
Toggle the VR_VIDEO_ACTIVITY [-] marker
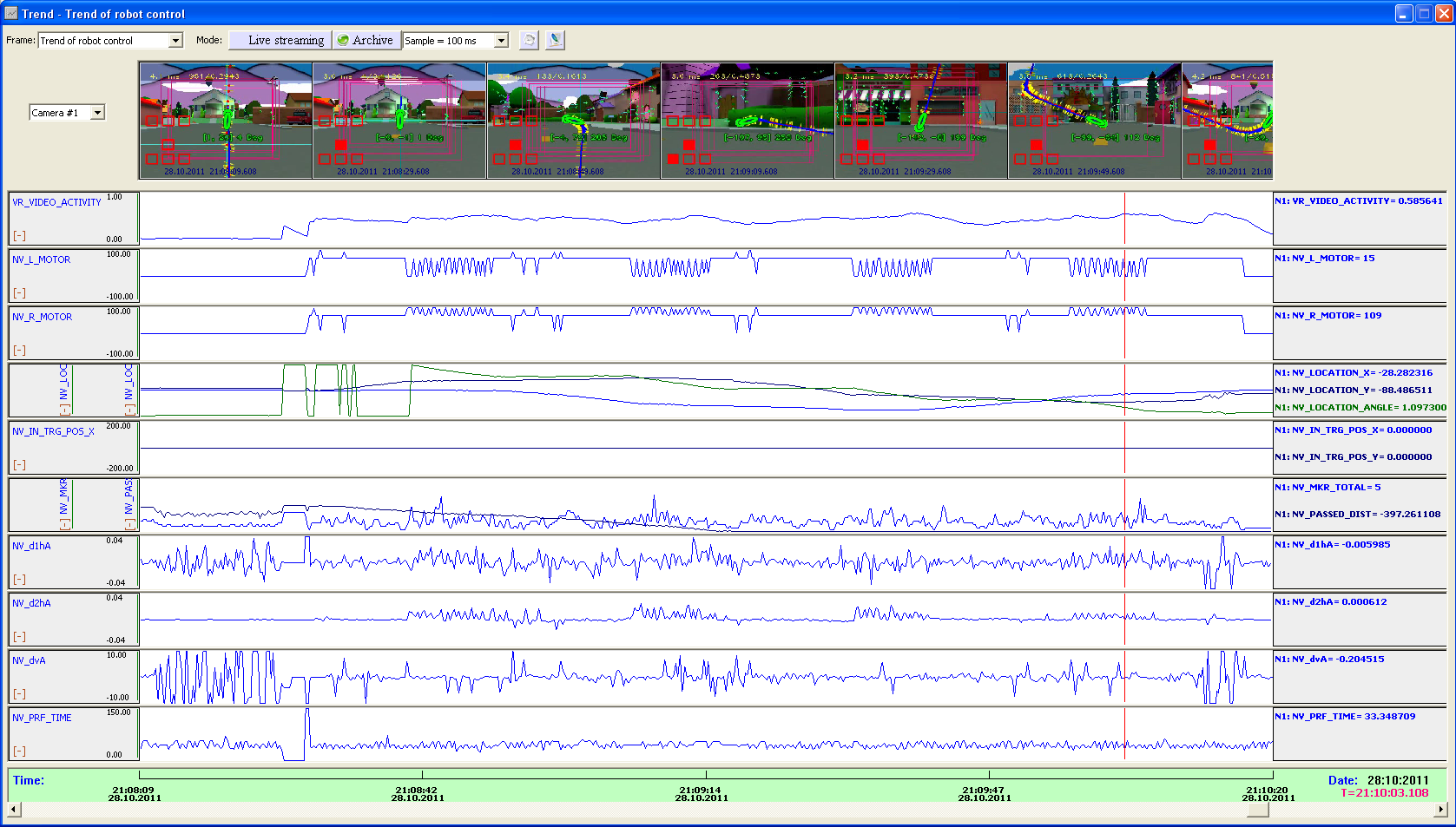pos(19,236)
